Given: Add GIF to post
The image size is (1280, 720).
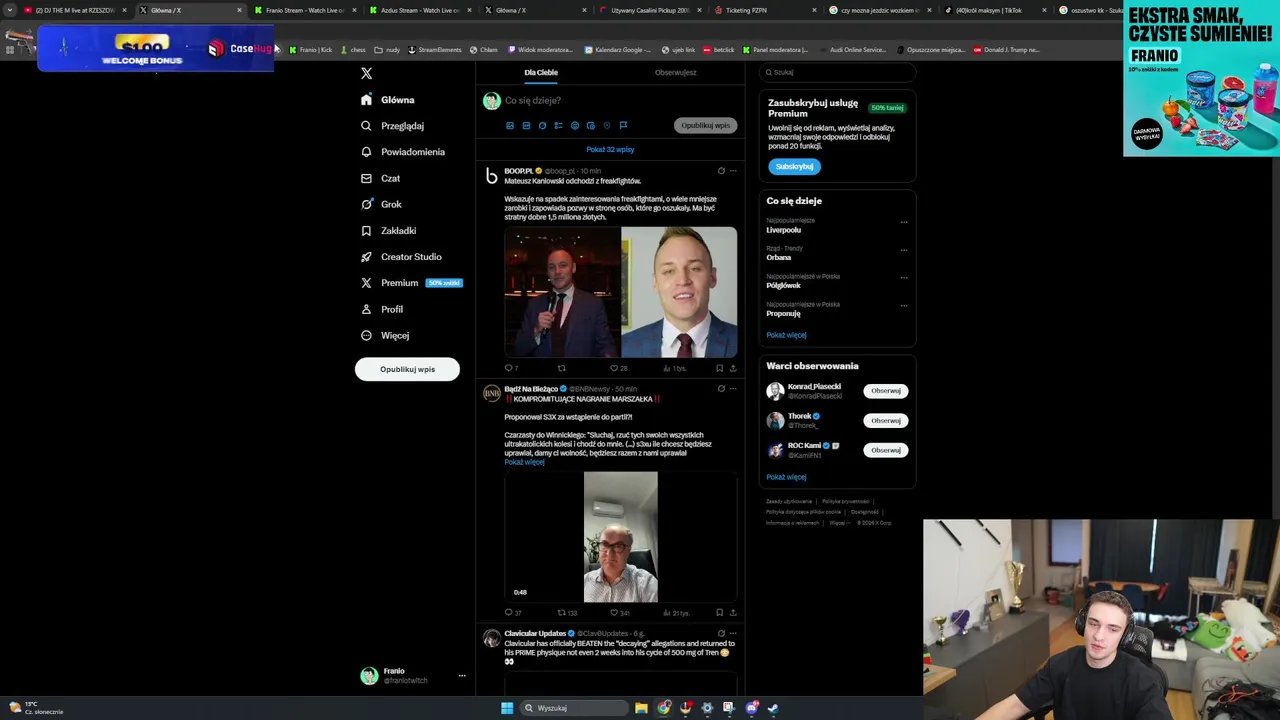Looking at the screenshot, I should [526, 125].
